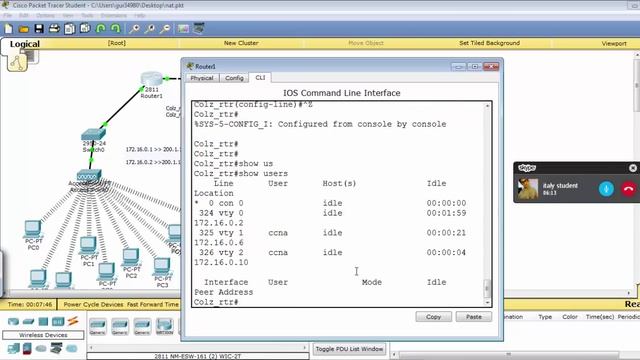The image size is (640, 360).
Task: Select the CLI tab in Router1
Action: (260, 78)
